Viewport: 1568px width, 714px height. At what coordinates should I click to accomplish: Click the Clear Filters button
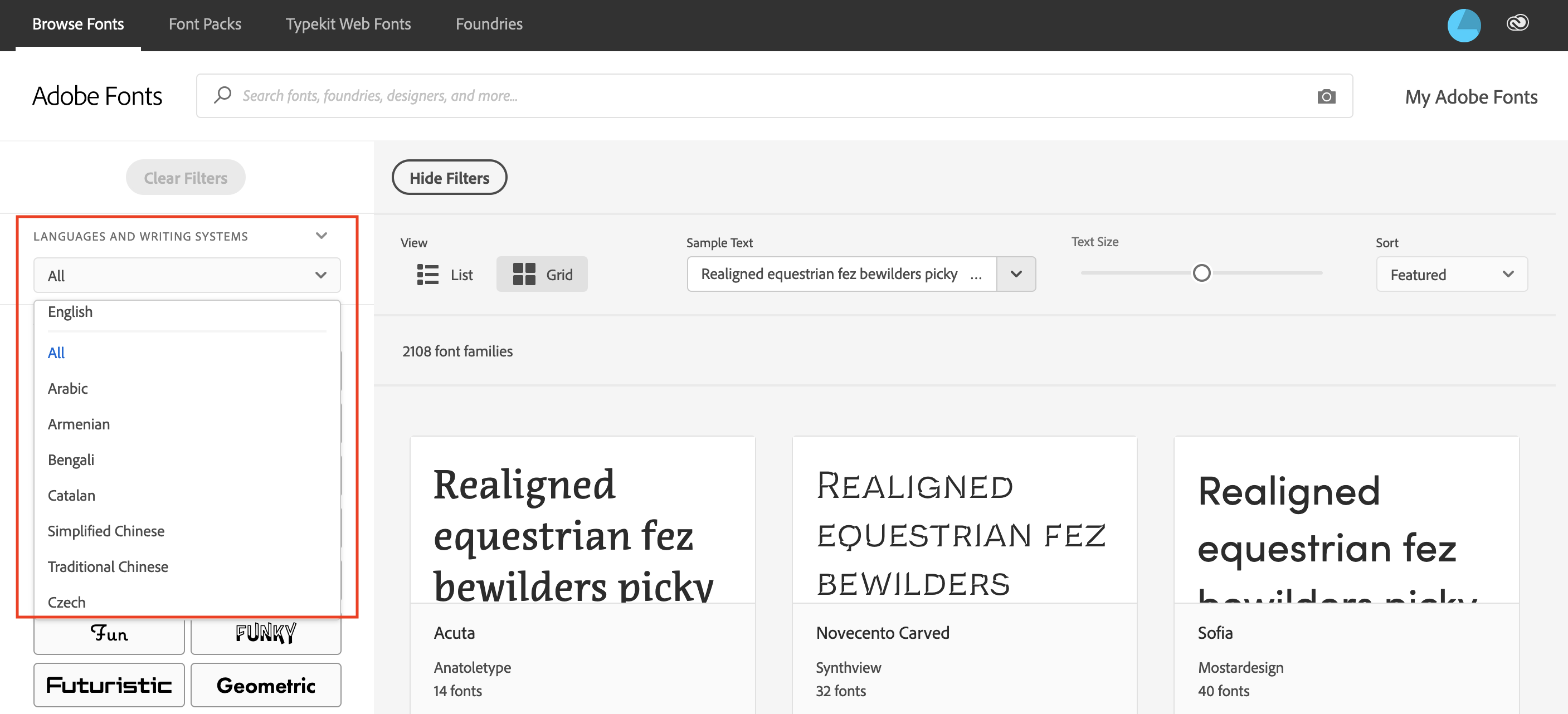tap(185, 178)
